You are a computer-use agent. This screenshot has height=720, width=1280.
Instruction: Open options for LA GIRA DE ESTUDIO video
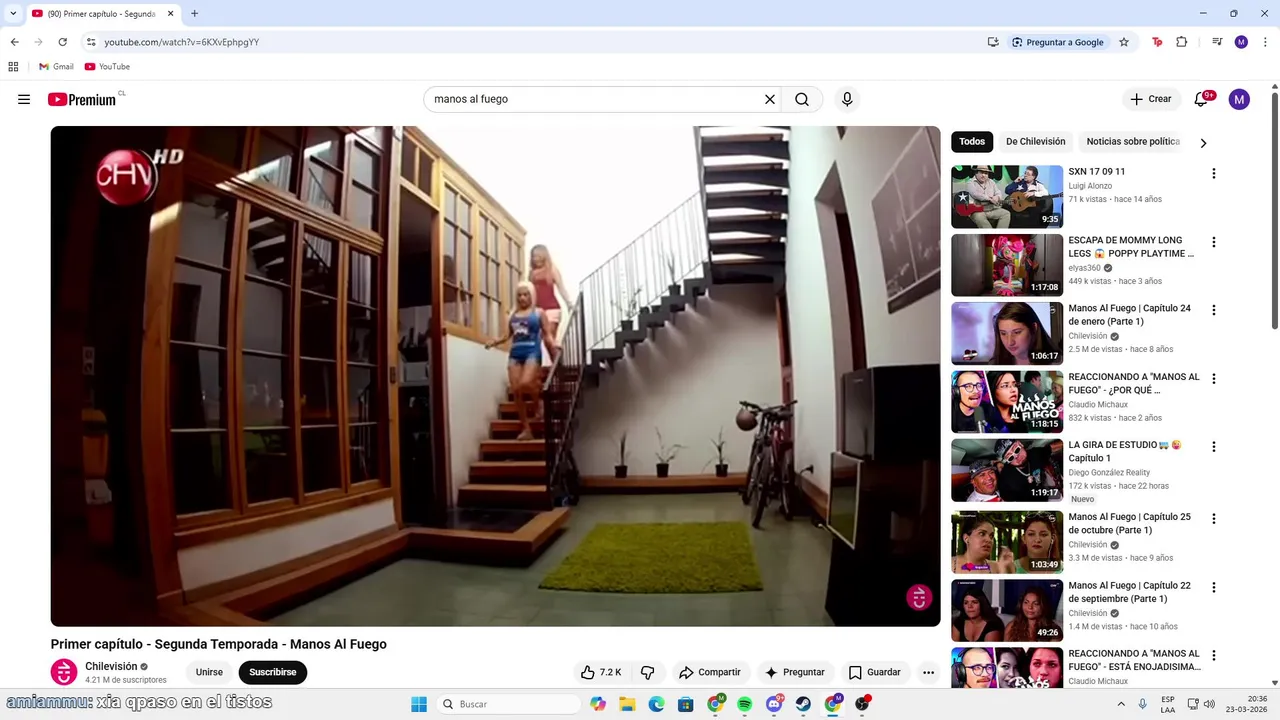[1214, 447]
